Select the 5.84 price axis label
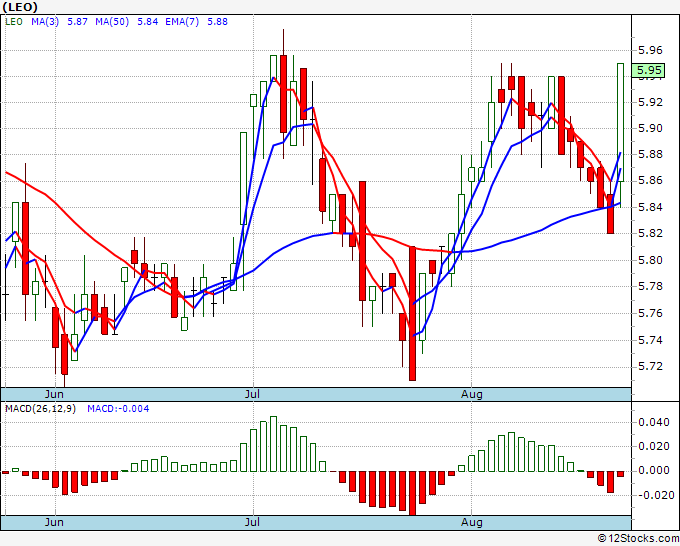680x546 pixels. pyautogui.click(x=651, y=207)
